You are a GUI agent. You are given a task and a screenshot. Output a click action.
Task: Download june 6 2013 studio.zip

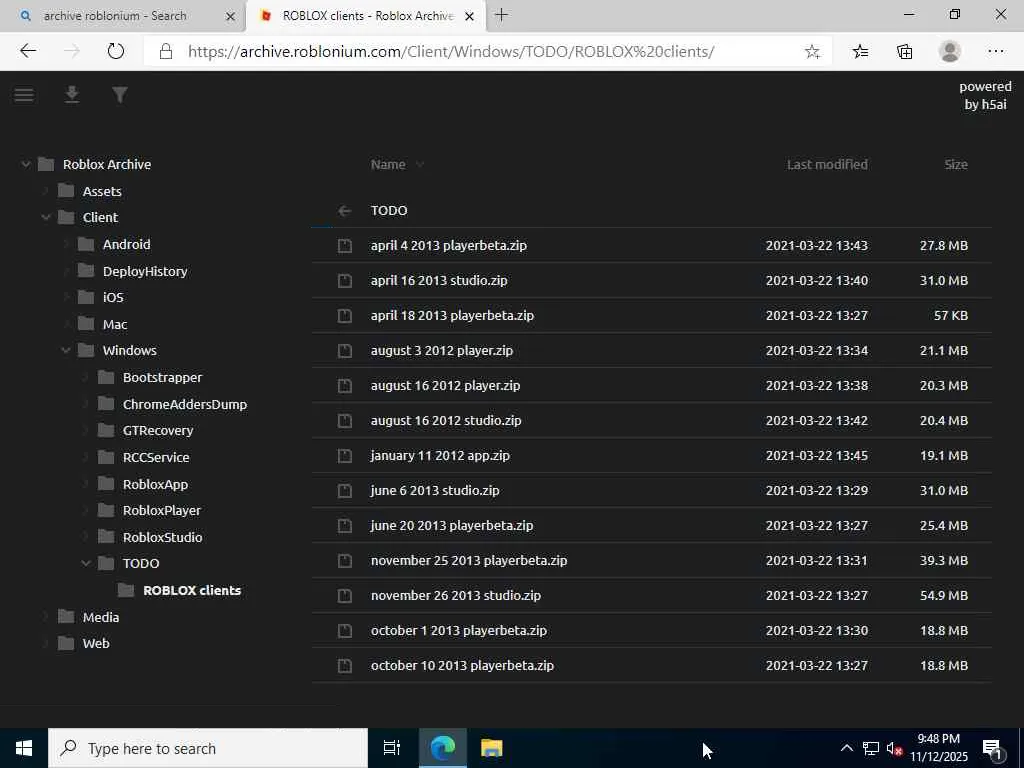point(435,490)
